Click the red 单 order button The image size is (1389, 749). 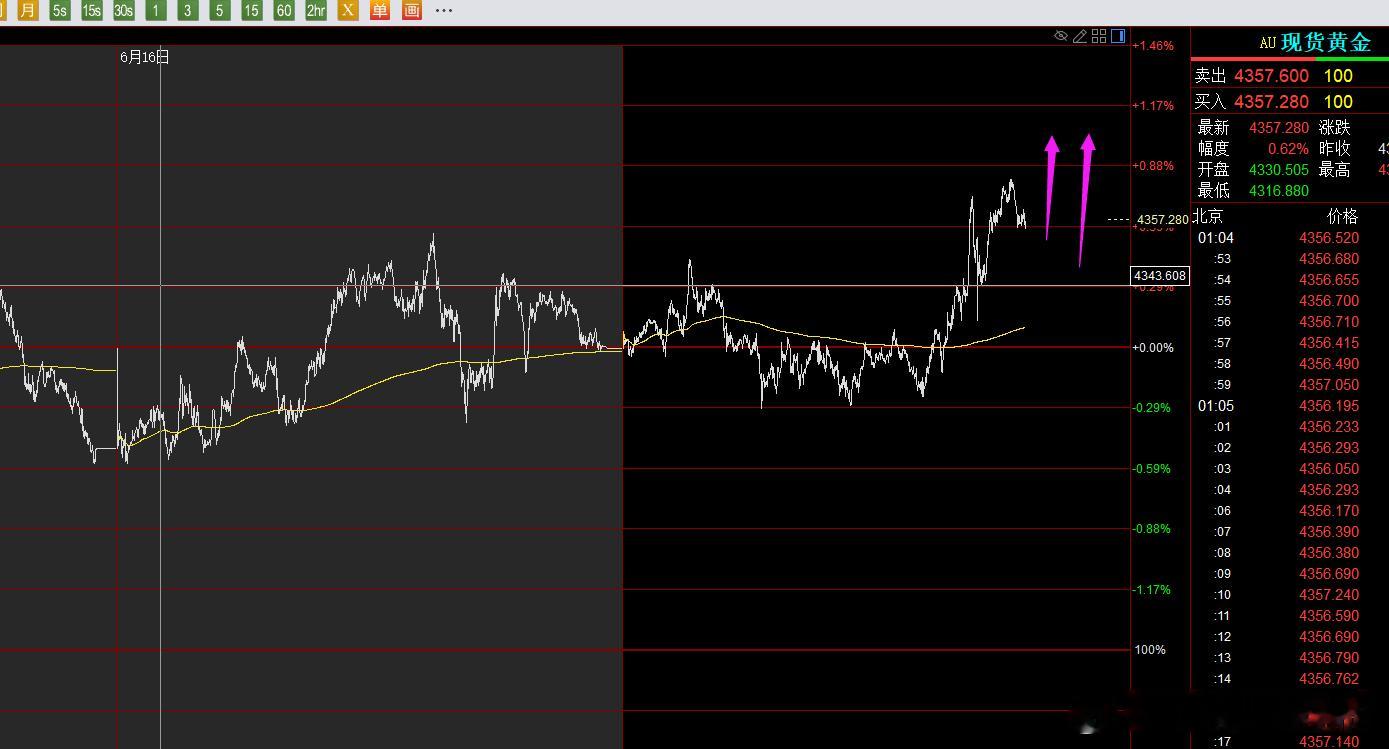(x=380, y=10)
